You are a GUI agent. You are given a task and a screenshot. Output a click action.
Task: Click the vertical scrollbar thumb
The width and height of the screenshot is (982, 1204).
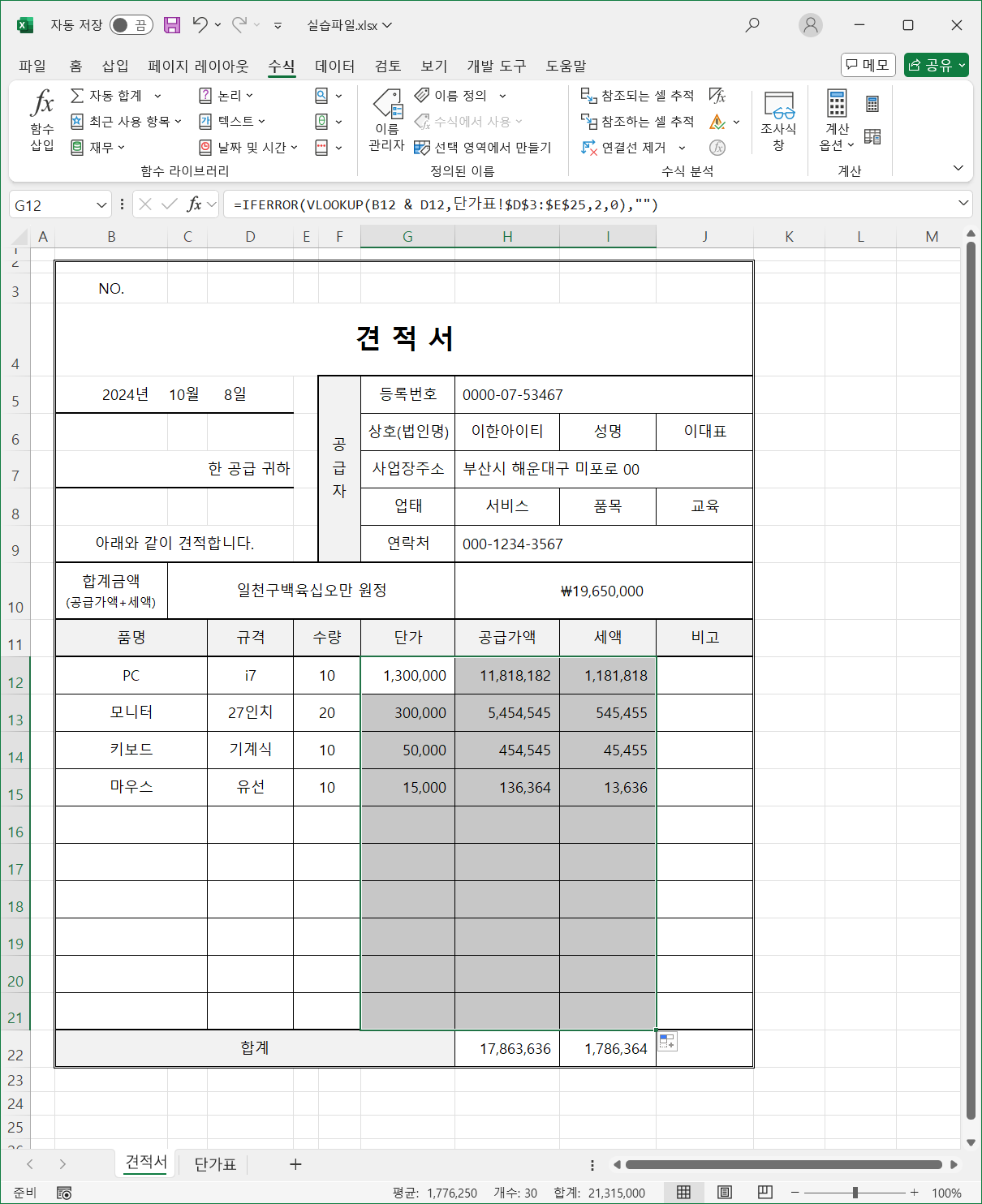click(971, 682)
